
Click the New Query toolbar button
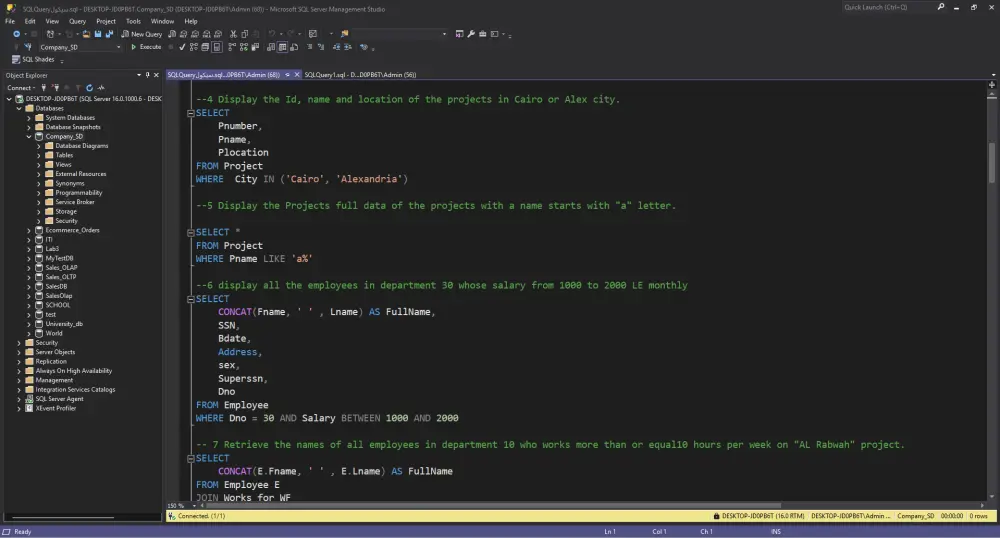(x=142, y=34)
